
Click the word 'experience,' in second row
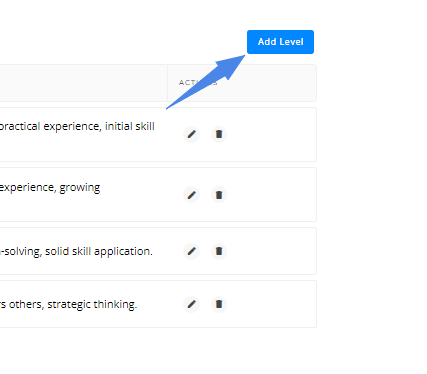pyautogui.click(x=28, y=188)
